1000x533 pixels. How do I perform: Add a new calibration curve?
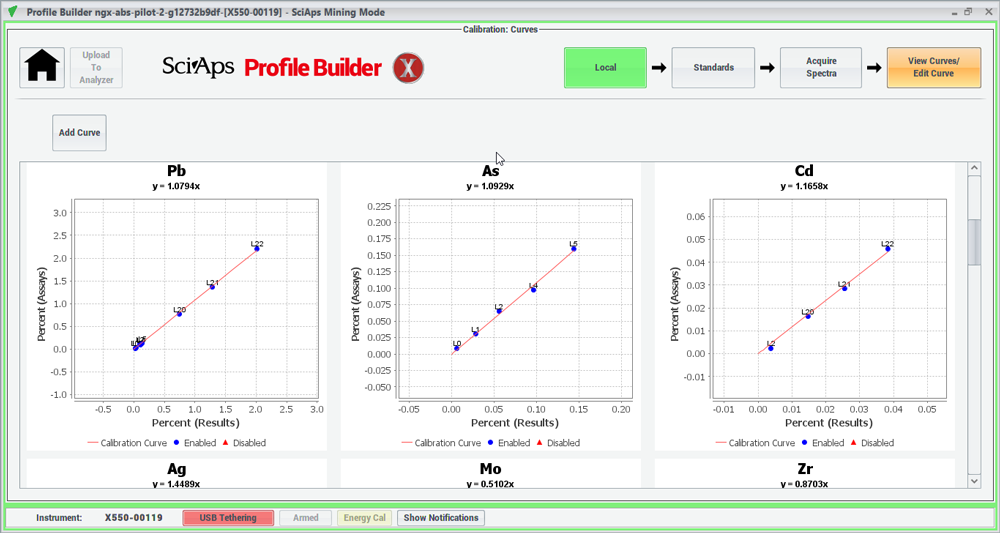click(79, 133)
